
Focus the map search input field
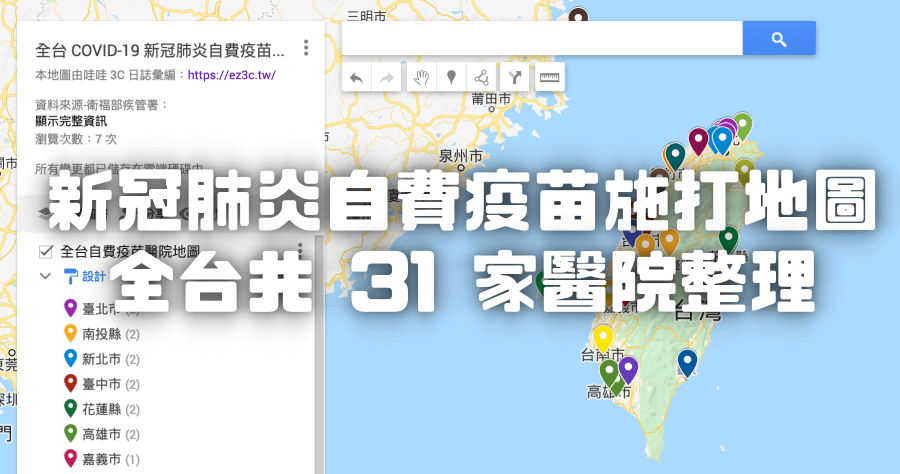coord(542,38)
